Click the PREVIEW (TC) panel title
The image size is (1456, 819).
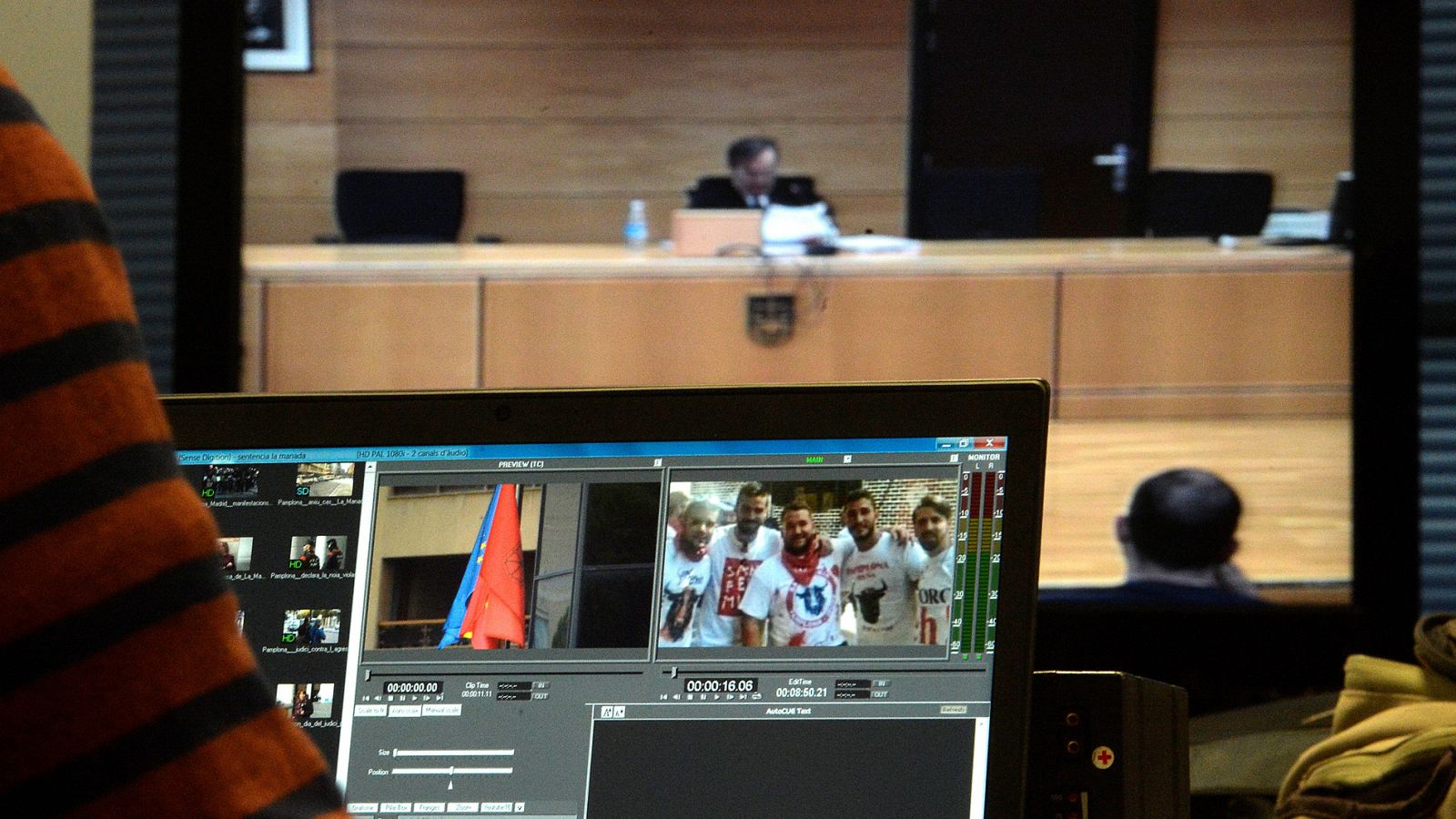pyautogui.click(x=521, y=464)
